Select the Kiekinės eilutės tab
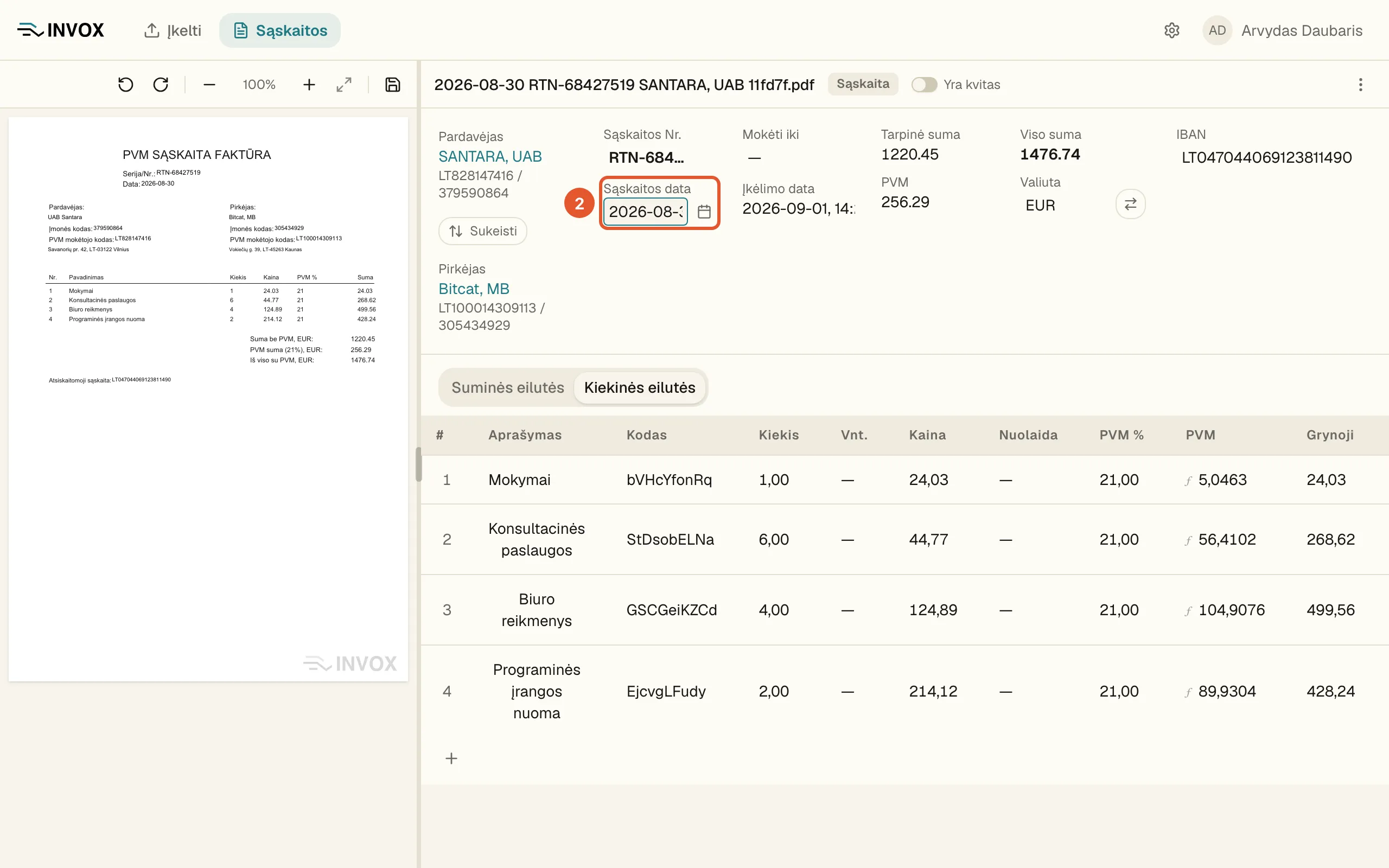Viewport: 1389px width, 868px height. point(639,387)
